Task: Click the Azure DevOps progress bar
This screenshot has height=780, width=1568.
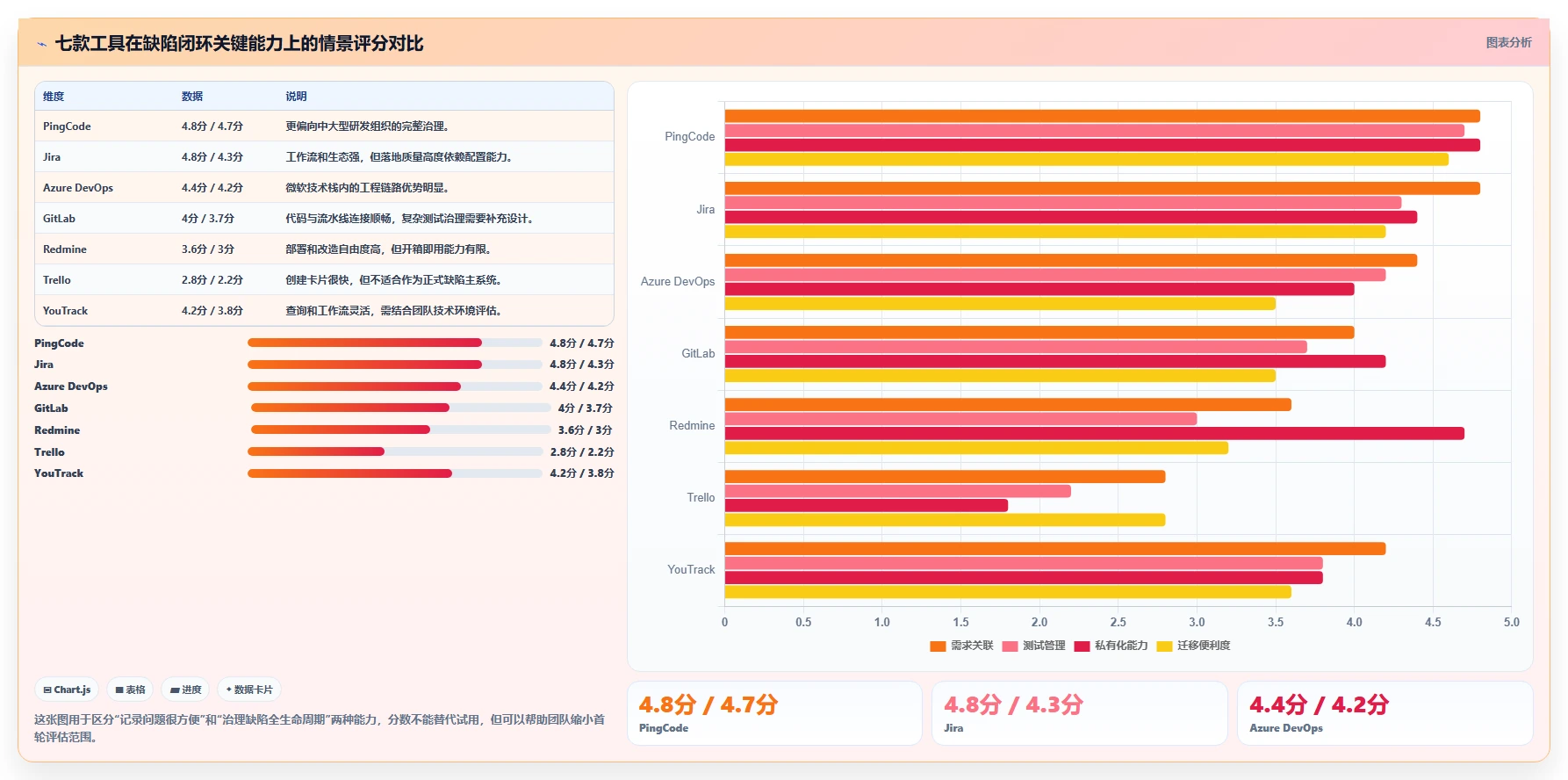Action: (x=395, y=386)
